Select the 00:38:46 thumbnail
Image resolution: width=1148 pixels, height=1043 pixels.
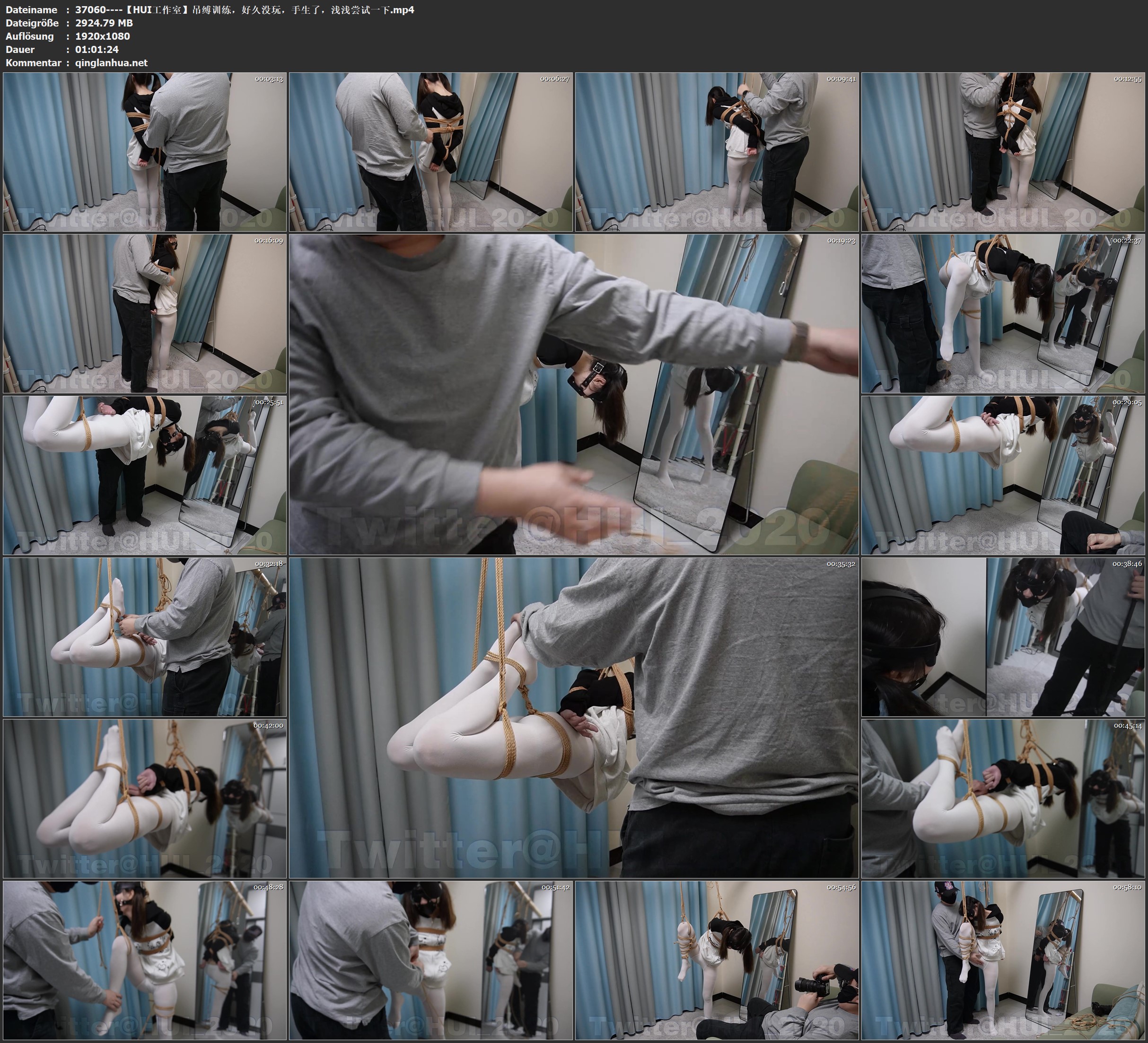pyautogui.click(x=1003, y=637)
